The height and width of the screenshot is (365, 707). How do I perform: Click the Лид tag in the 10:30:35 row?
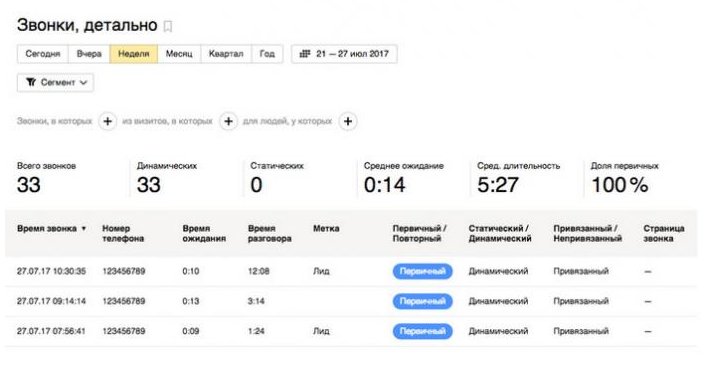pyautogui.click(x=321, y=271)
